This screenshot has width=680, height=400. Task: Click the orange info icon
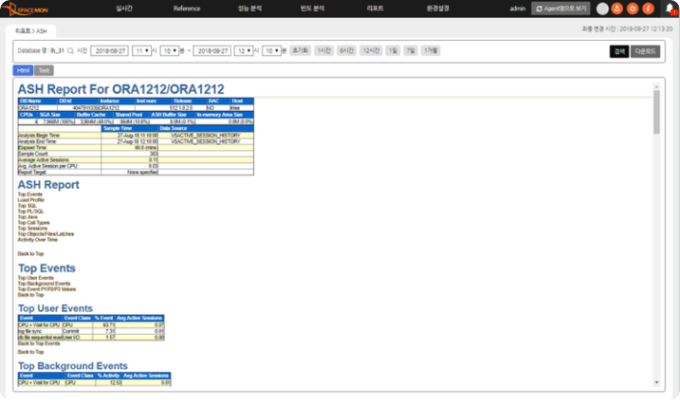[x=648, y=9]
